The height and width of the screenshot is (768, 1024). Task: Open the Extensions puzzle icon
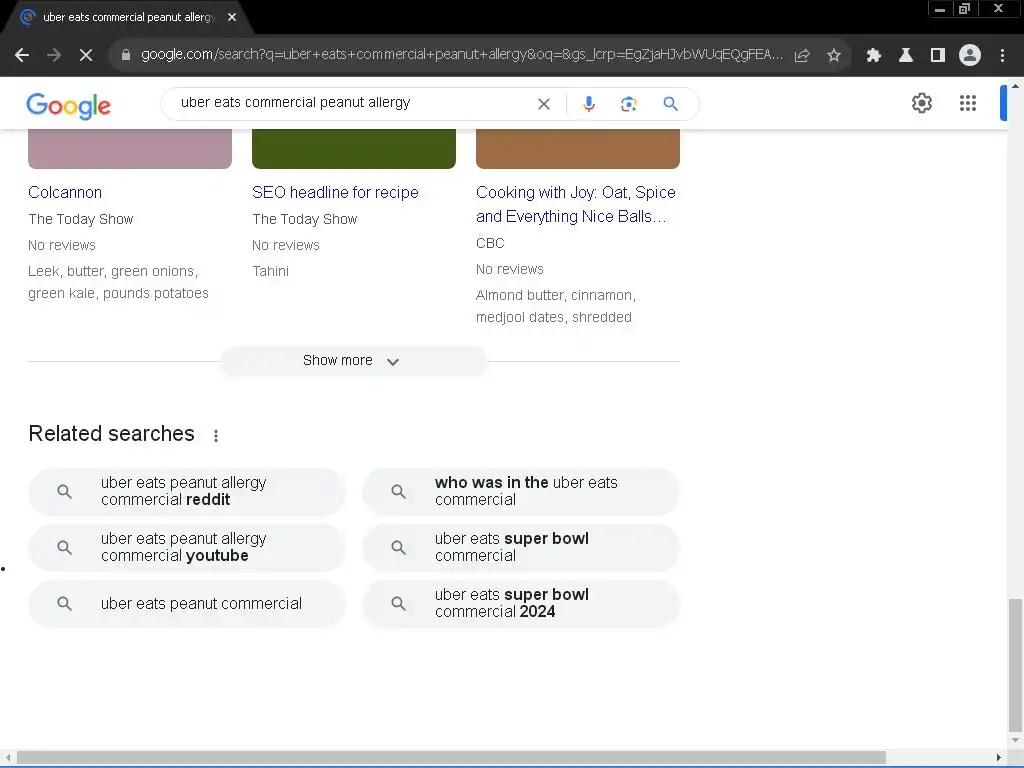coord(874,56)
